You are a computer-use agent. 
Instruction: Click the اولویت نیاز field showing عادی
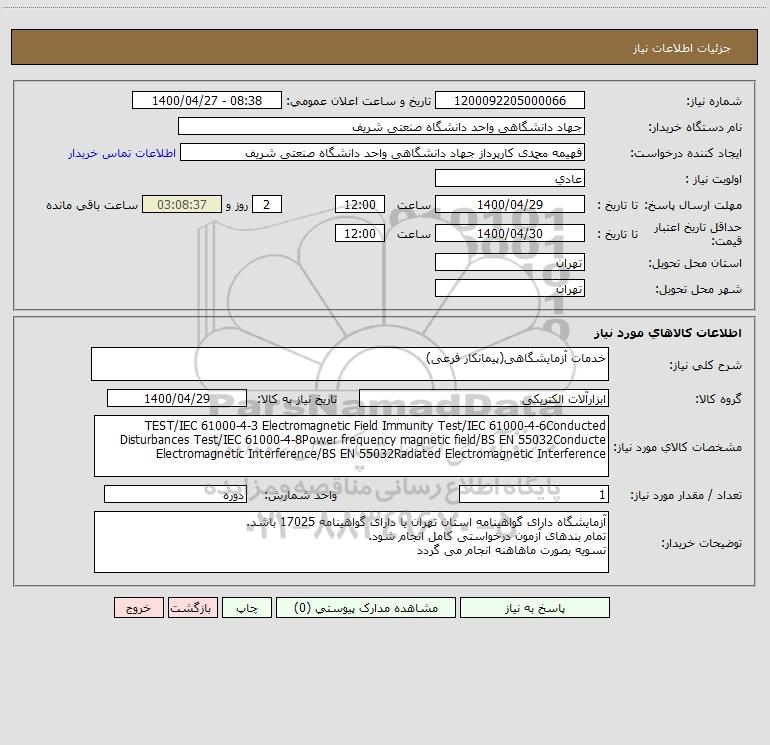(x=510, y=179)
